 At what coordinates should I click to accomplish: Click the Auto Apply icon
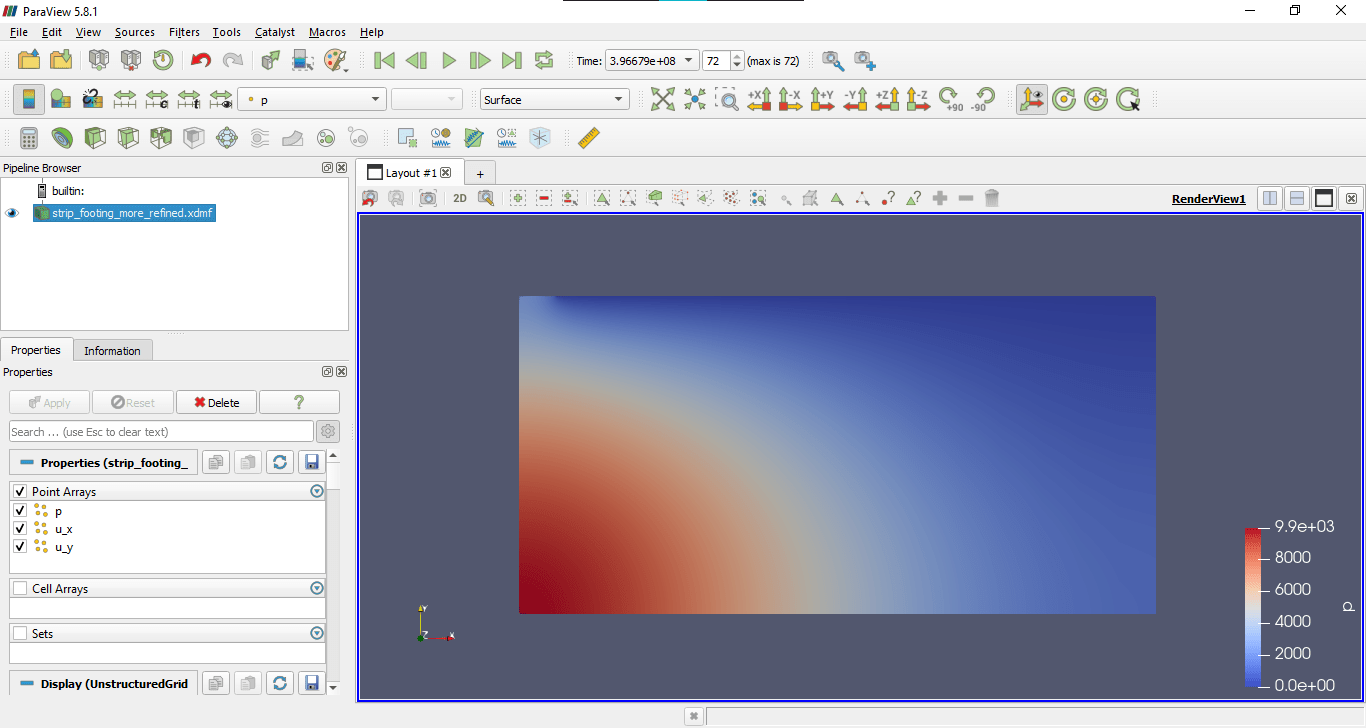pos(271,60)
